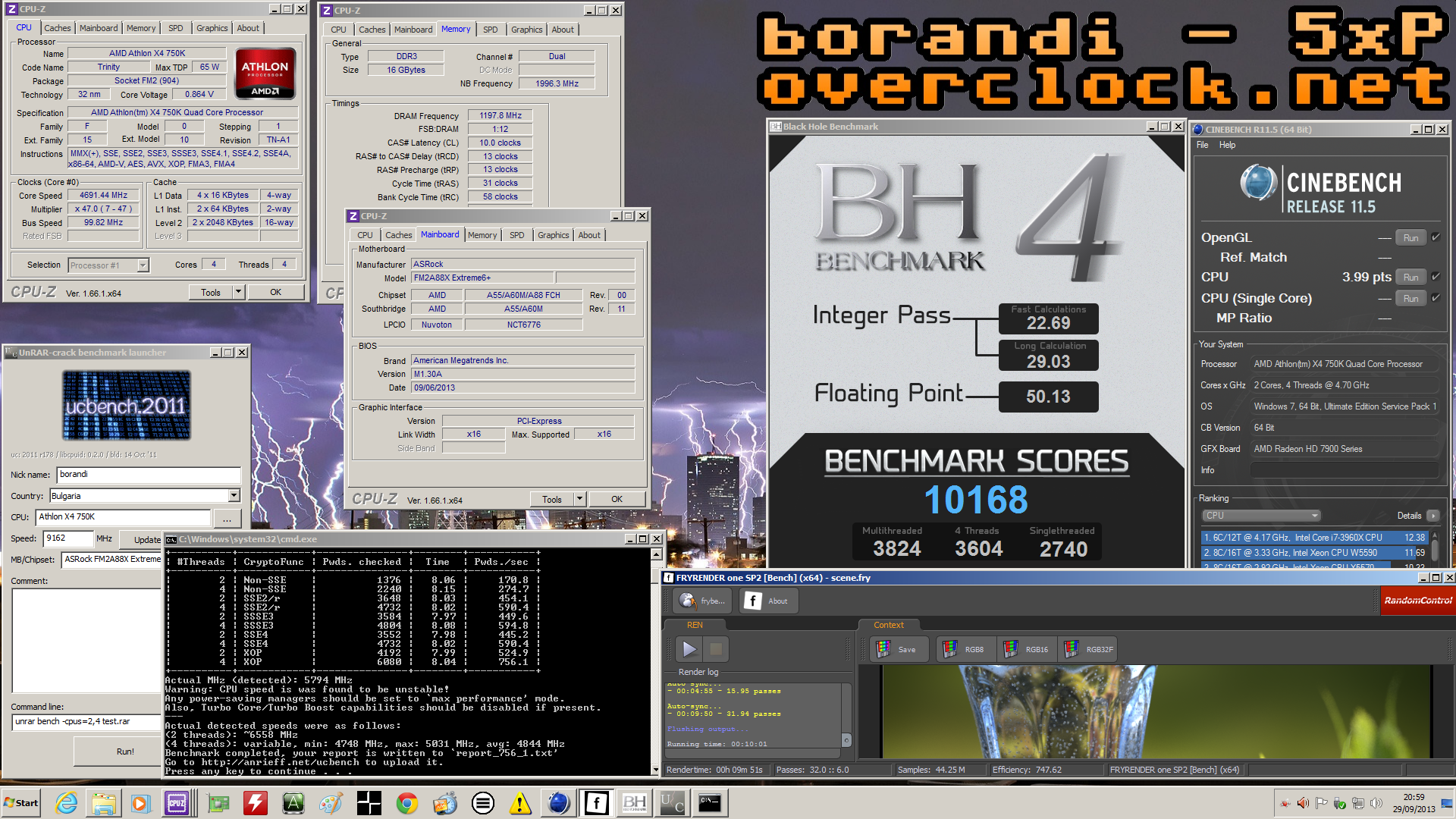Expand the Details arrow in Cinebench Ranking
This screenshot has width=1456, height=819.
[x=1432, y=516]
